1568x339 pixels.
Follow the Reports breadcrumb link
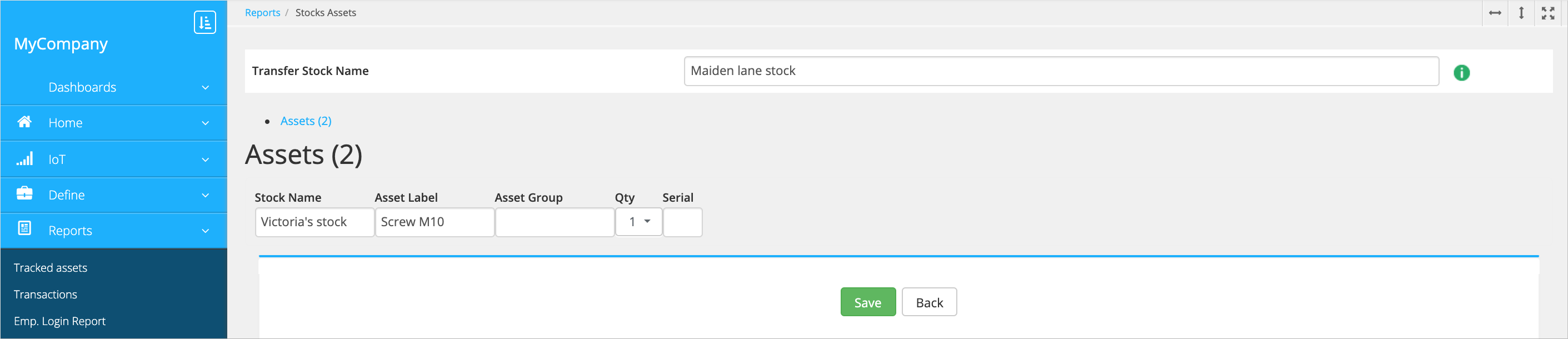[x=262, y=13]
